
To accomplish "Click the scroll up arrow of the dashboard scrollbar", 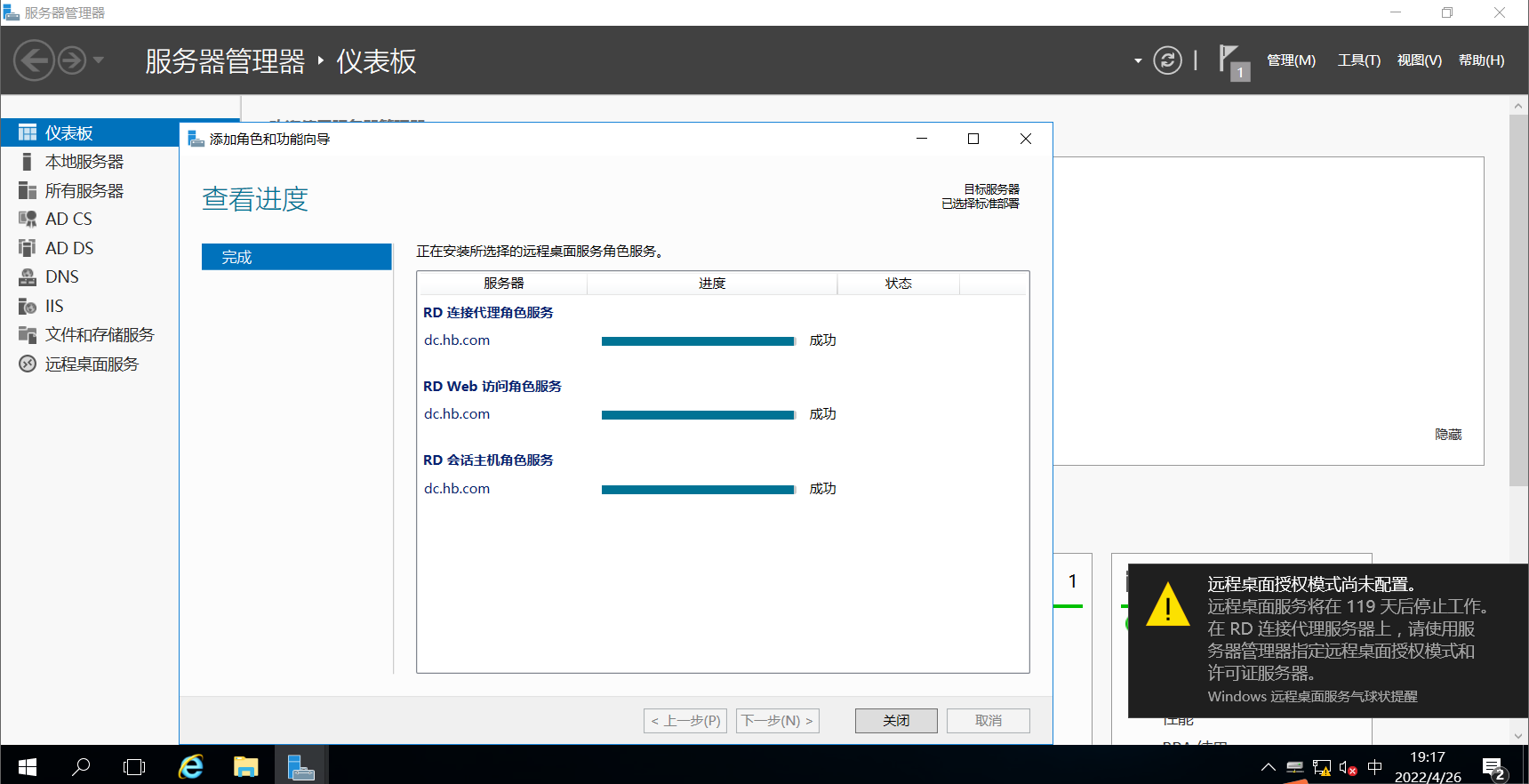I will coord(1518,106).
